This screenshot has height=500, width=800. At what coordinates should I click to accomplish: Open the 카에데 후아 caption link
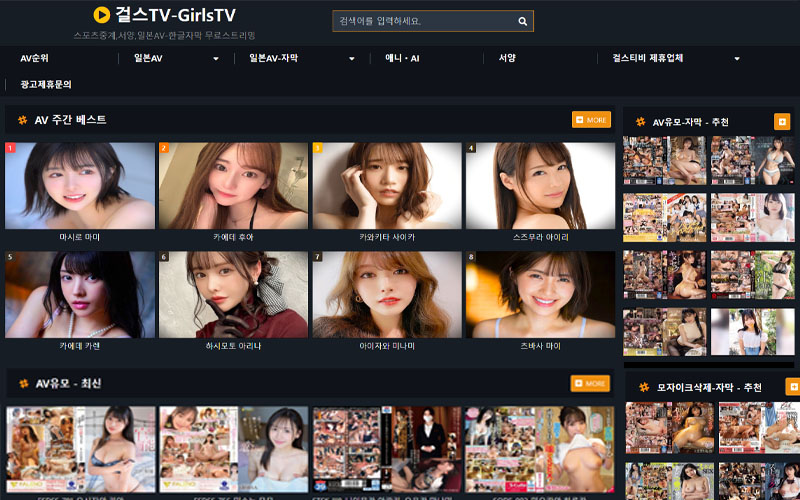point(233,237)
